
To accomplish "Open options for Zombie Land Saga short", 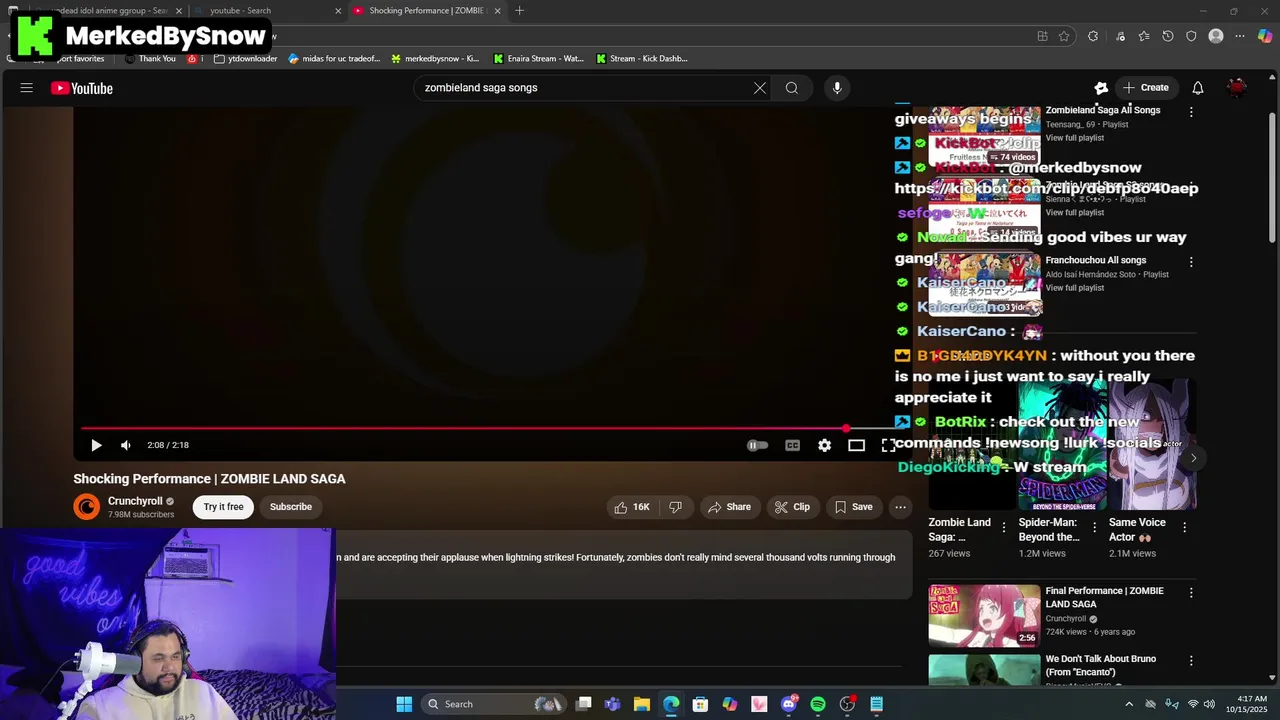I will [x=1004, y=527].
